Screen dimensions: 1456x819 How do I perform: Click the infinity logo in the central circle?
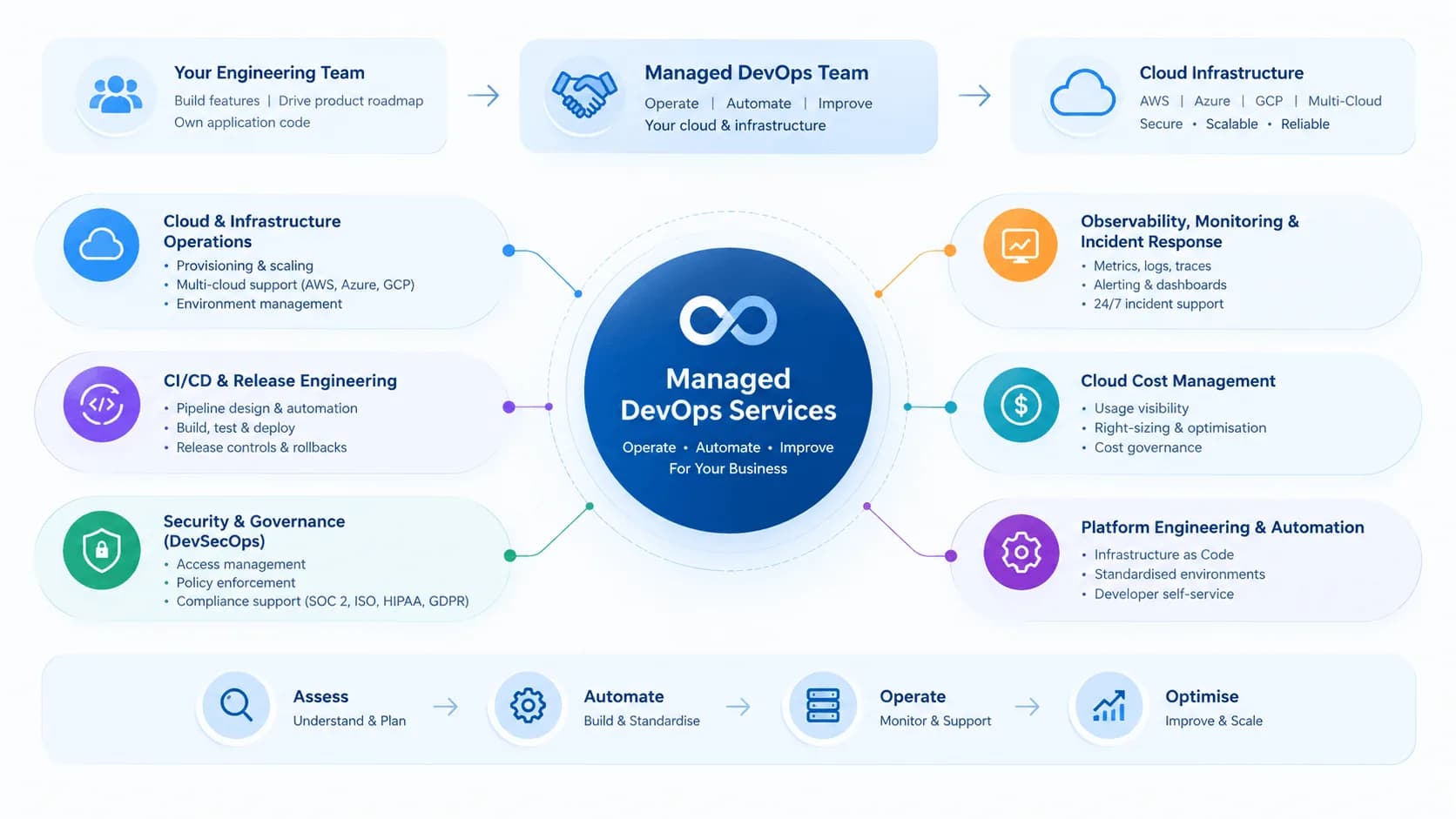point(728,320)
